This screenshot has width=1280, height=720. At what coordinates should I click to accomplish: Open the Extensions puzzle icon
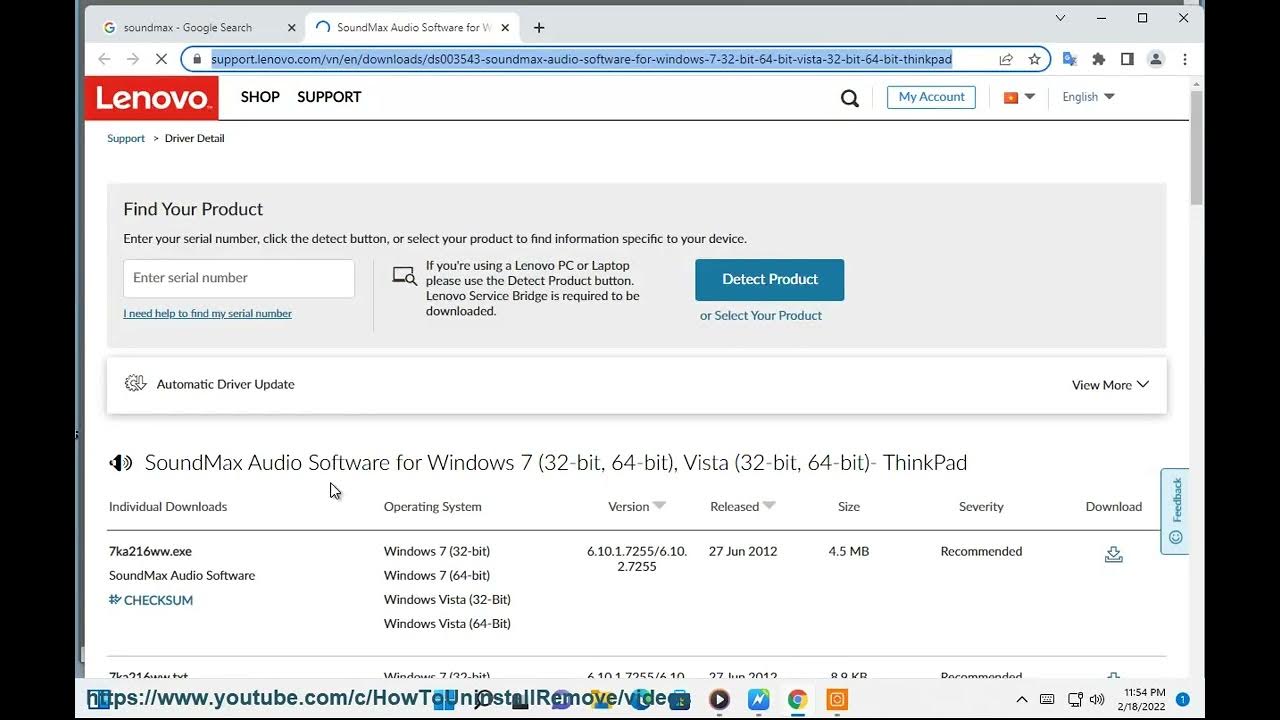pos(1099,59)
